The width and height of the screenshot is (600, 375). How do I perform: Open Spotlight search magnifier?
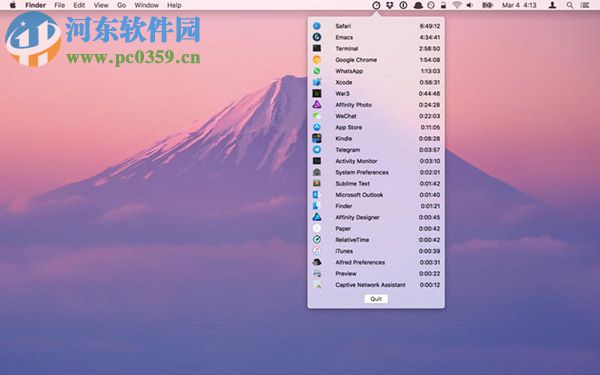[x=570, y=5]
